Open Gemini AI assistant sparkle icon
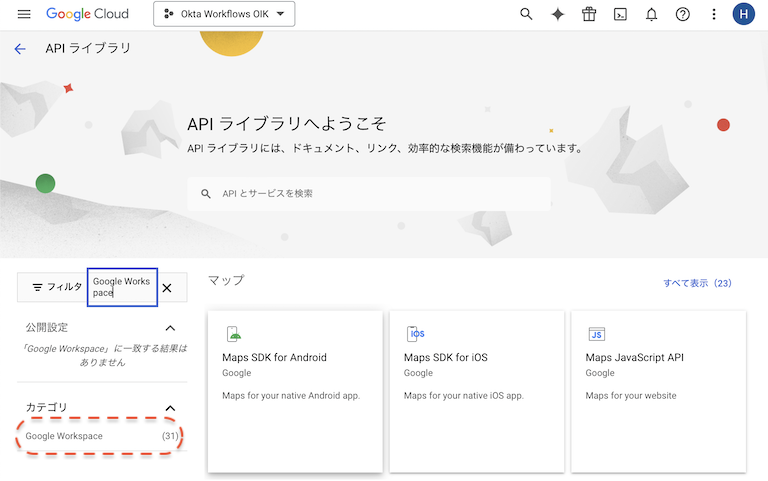 click(x=557, y=14)
